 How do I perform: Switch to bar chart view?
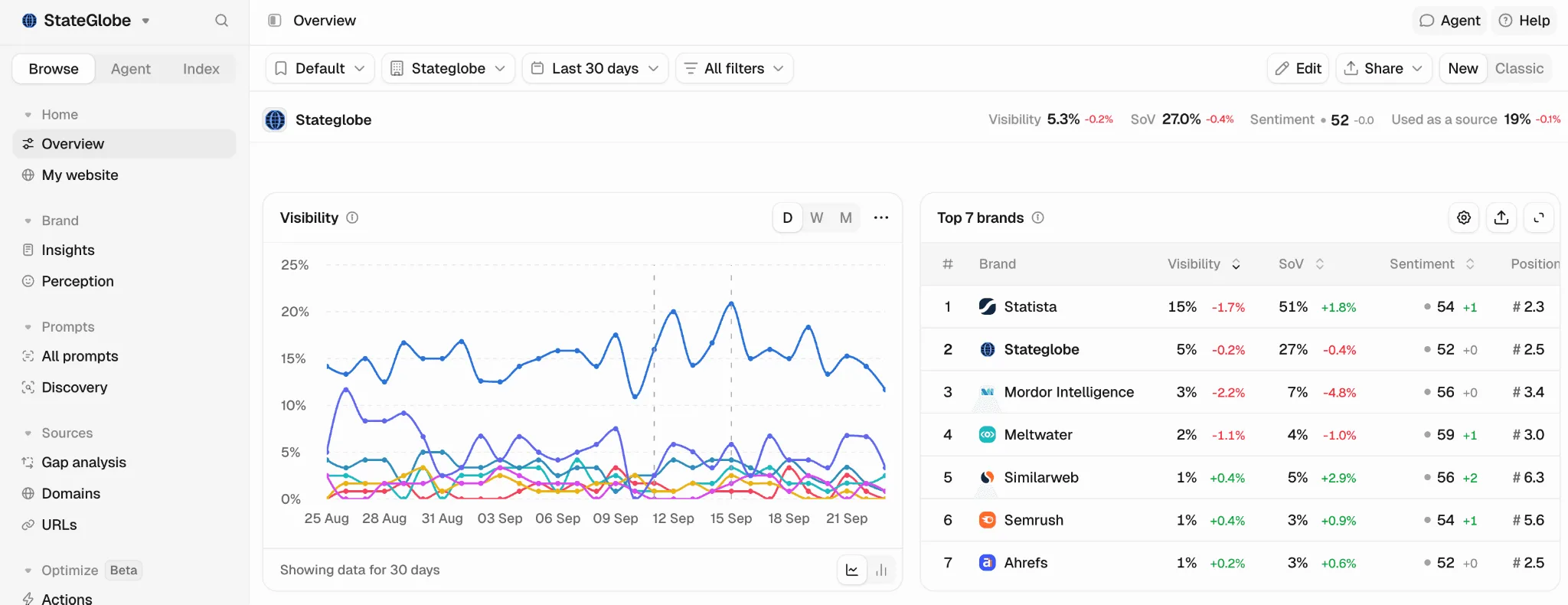881,570
